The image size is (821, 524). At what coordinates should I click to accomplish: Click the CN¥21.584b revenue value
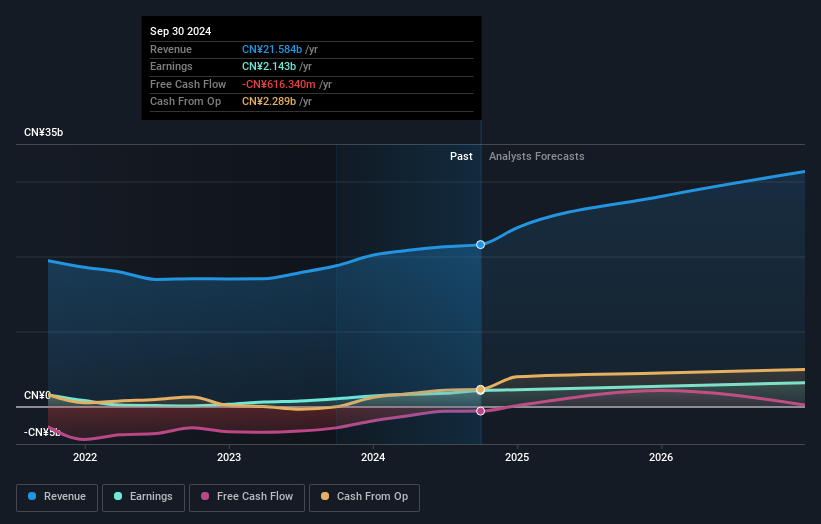click(272, 49)
